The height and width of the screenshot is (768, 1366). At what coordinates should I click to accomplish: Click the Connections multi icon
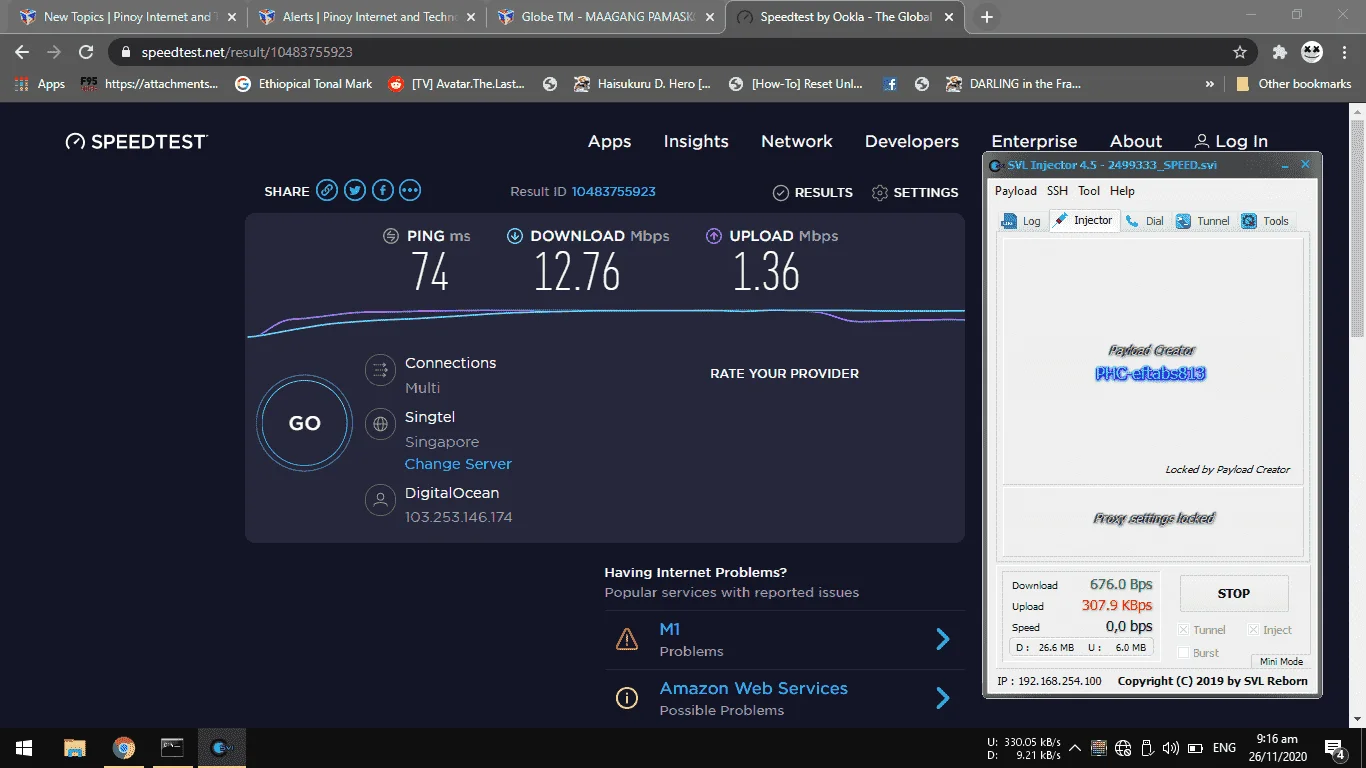pyautogui.click(x=380, y=371)
